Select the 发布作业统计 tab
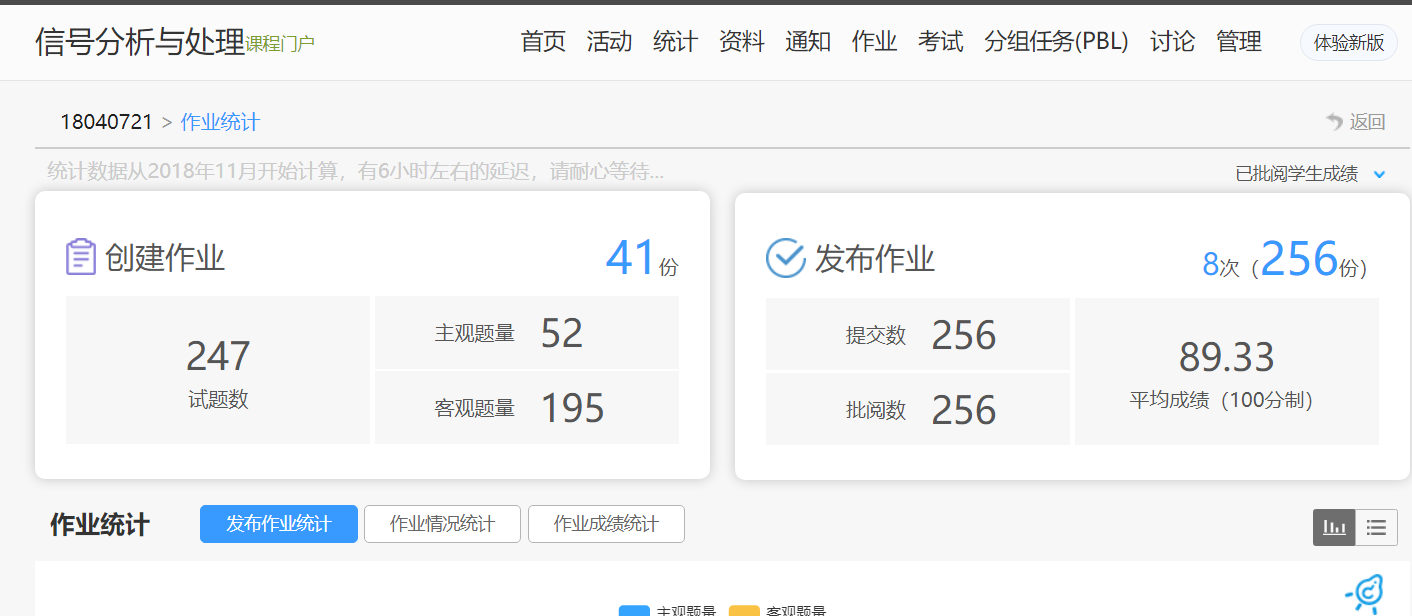The width and height of the screenshot is (1412, 616). 278,524
